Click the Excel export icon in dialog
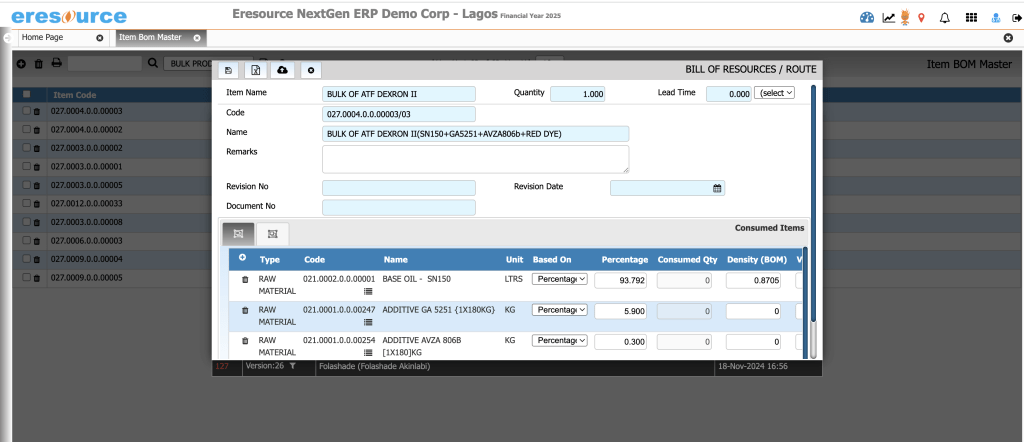 [x=255, y=70]
